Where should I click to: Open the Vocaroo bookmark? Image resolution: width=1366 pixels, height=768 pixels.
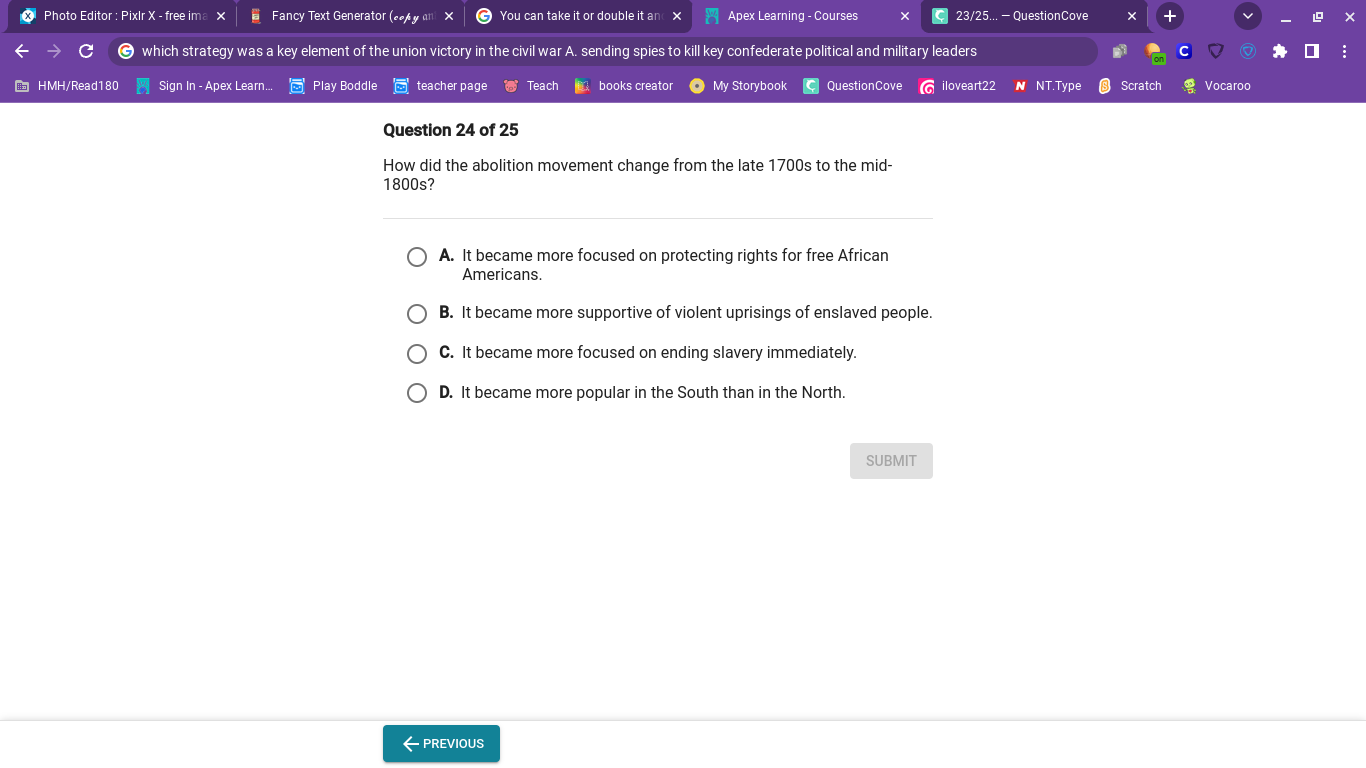click(x=1216, y=86)
